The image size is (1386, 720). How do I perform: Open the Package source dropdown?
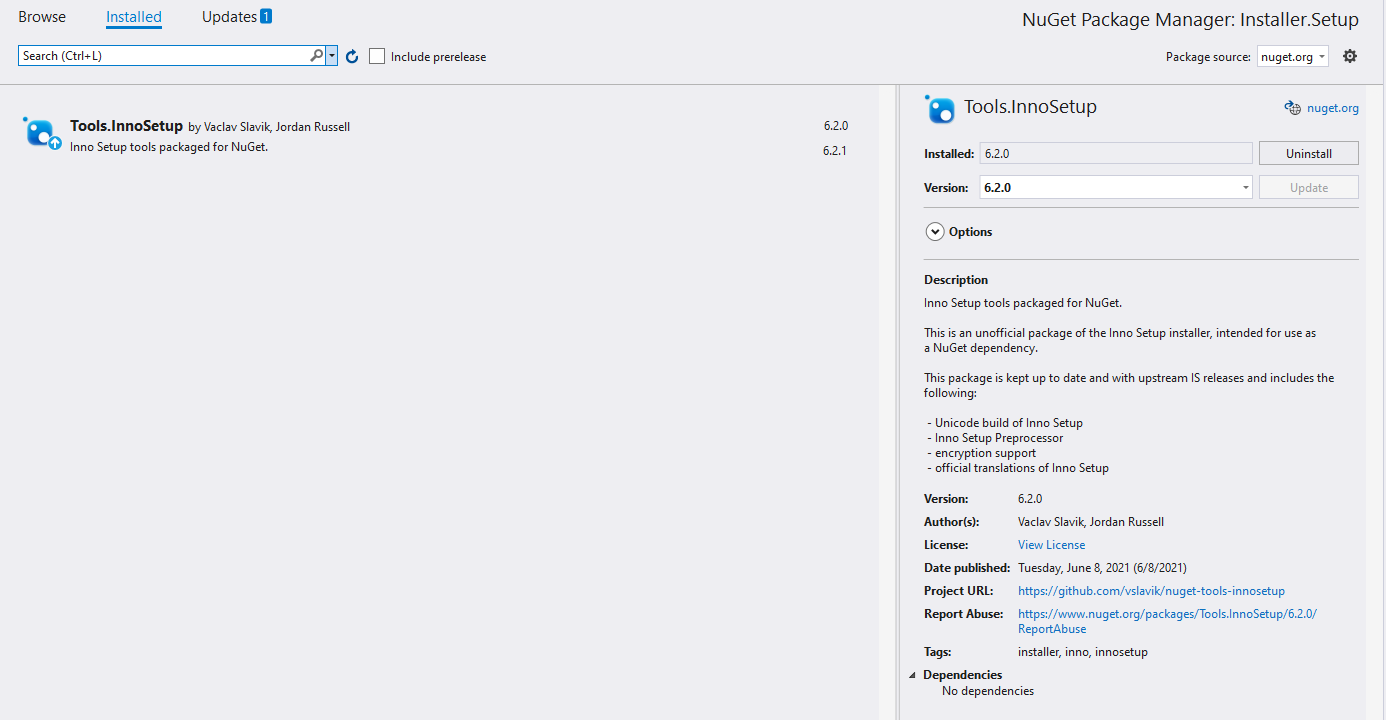[x=1292, y=57]
